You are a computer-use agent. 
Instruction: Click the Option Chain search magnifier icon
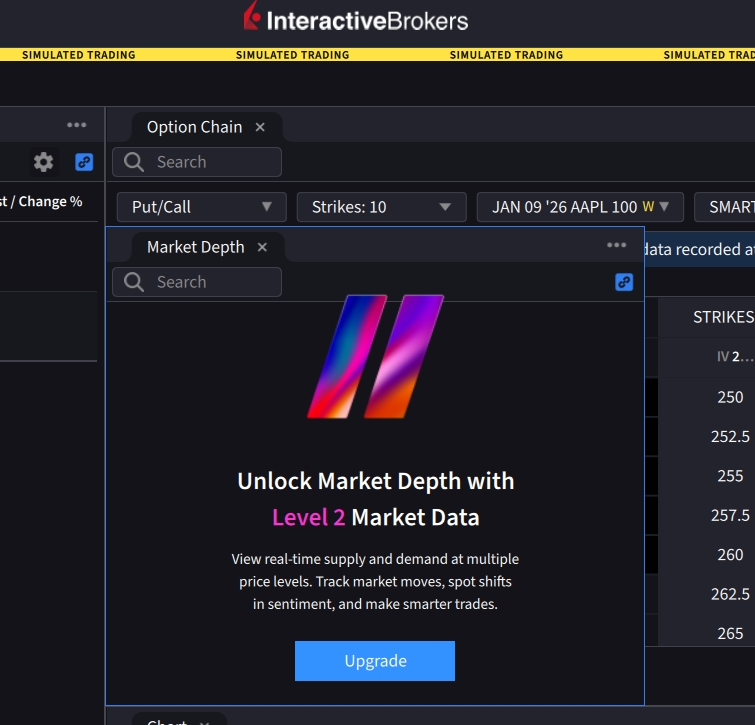pyautogui.click(x=133, y=162)
